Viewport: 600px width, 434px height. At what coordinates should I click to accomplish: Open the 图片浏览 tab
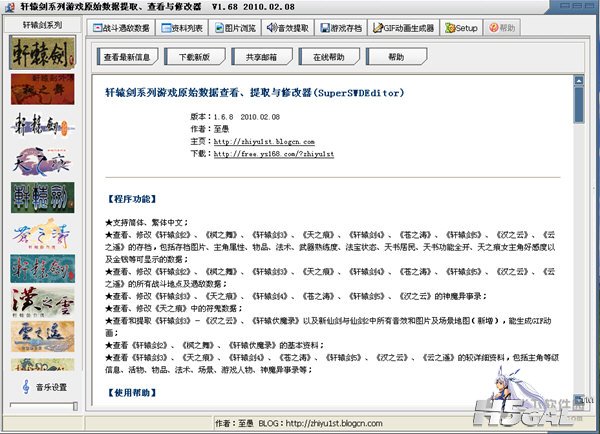point(235,28)
